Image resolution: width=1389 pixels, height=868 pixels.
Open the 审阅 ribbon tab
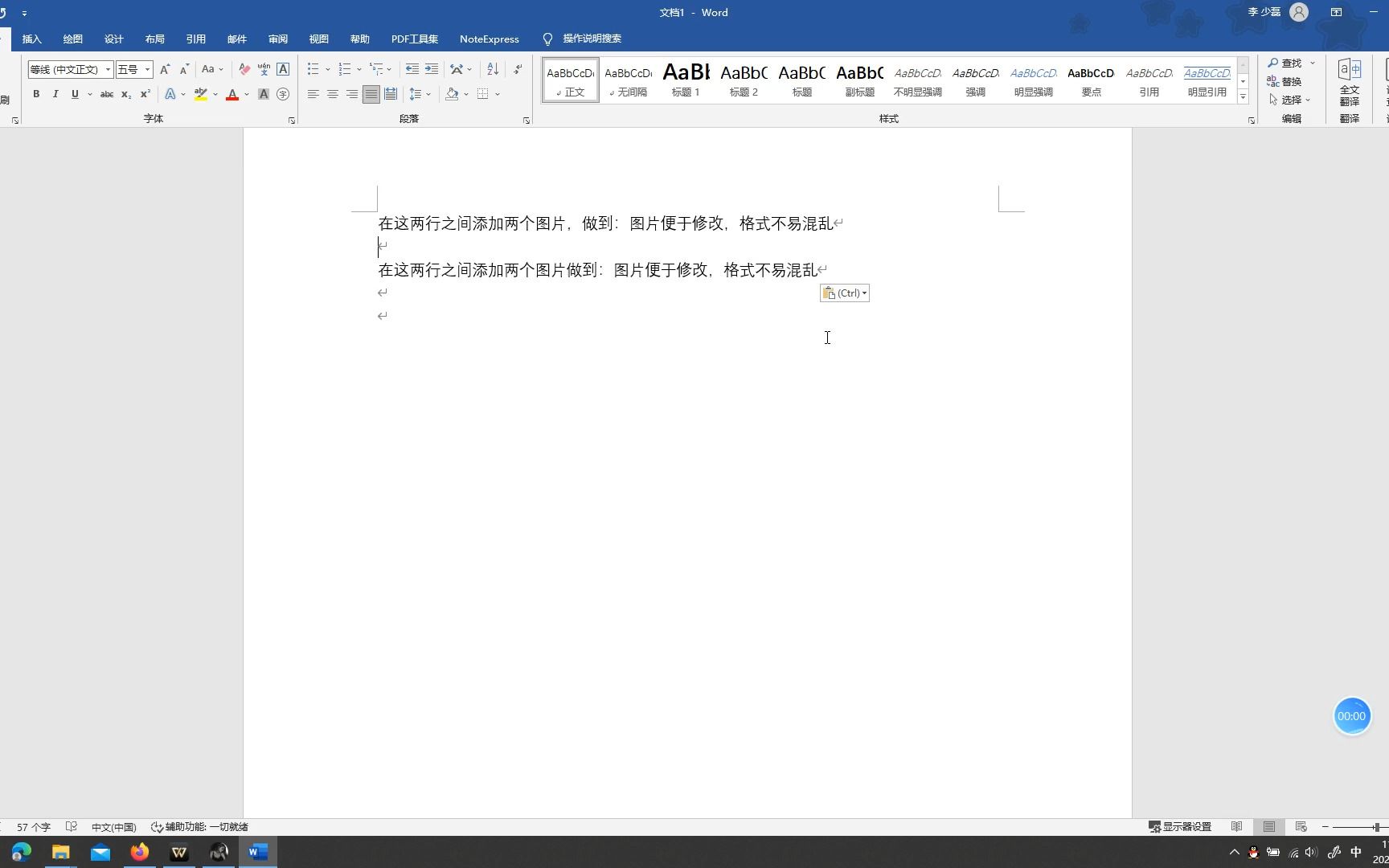277,39
